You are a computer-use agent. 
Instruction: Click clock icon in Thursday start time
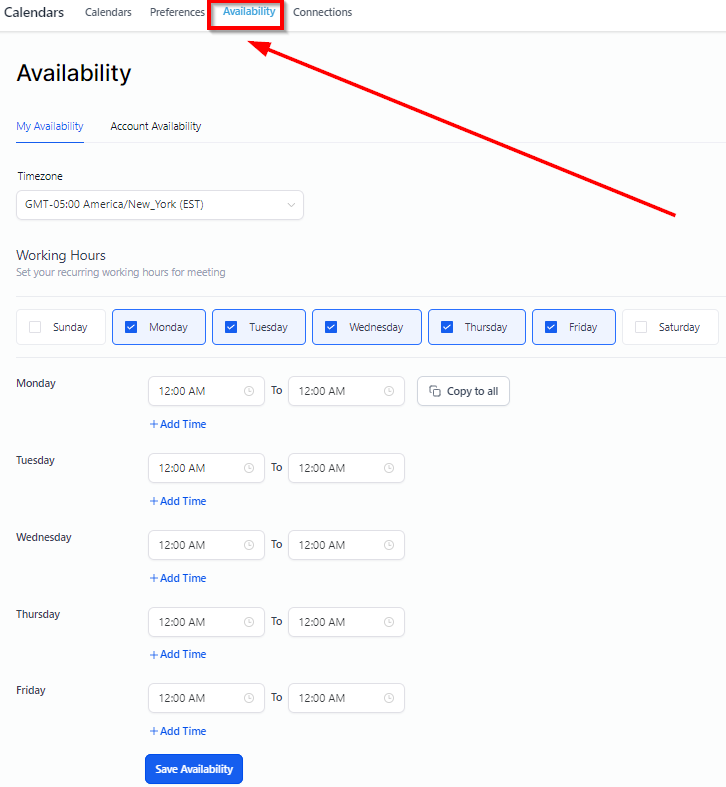(x=249, y=622)
